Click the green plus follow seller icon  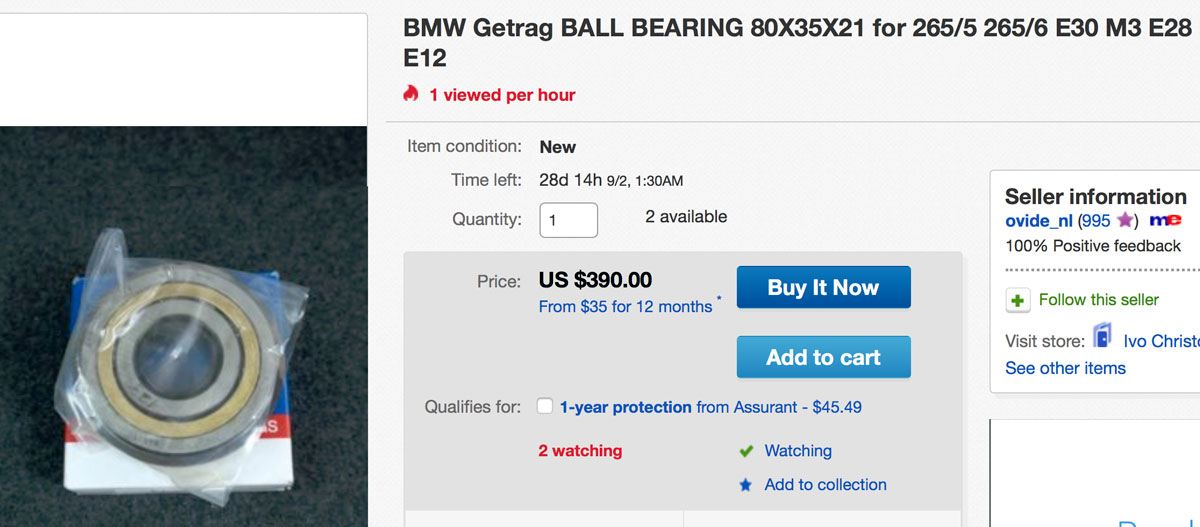[x=1019, y=300]
